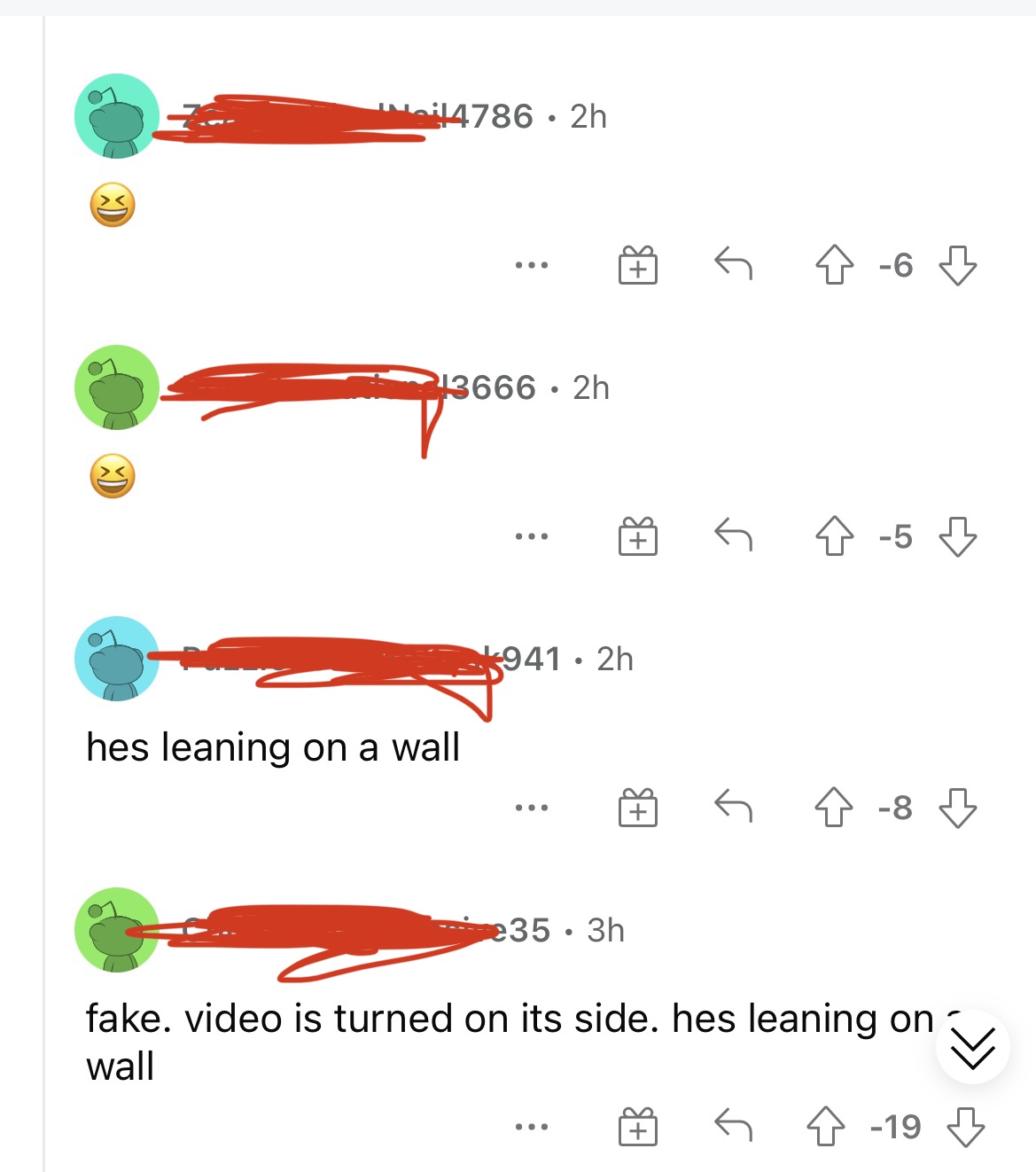Reply to the comment scored -5
1036x1172 pixels.
pos(733,535)
